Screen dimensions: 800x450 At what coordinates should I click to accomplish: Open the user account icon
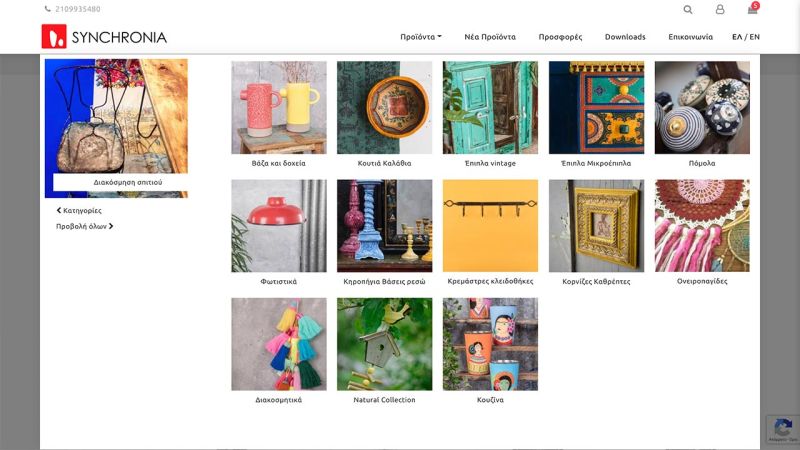(x=720, y=9)
